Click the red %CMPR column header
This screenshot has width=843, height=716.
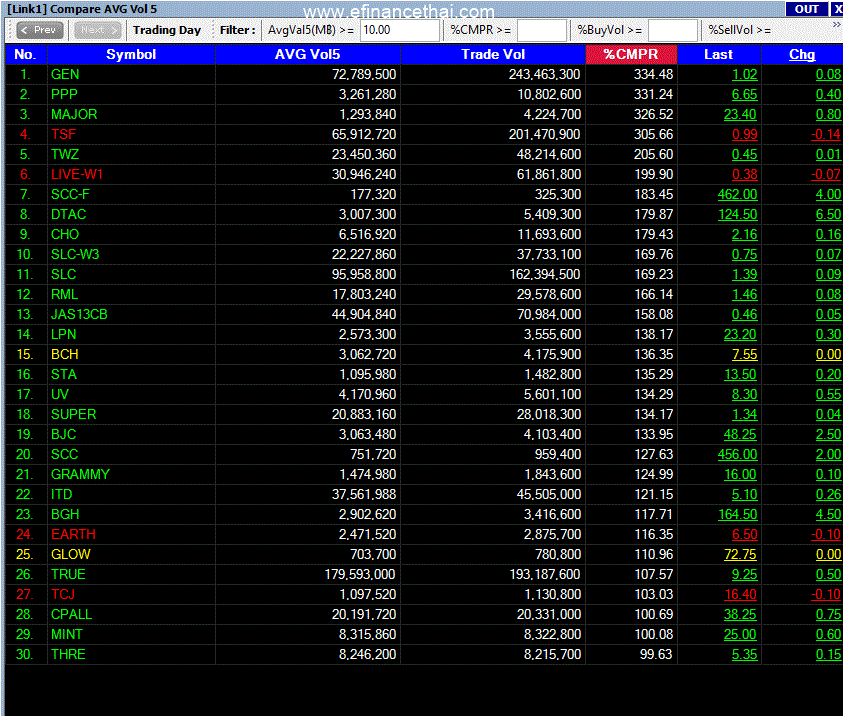pyautogui.click(x=631, y=54)
